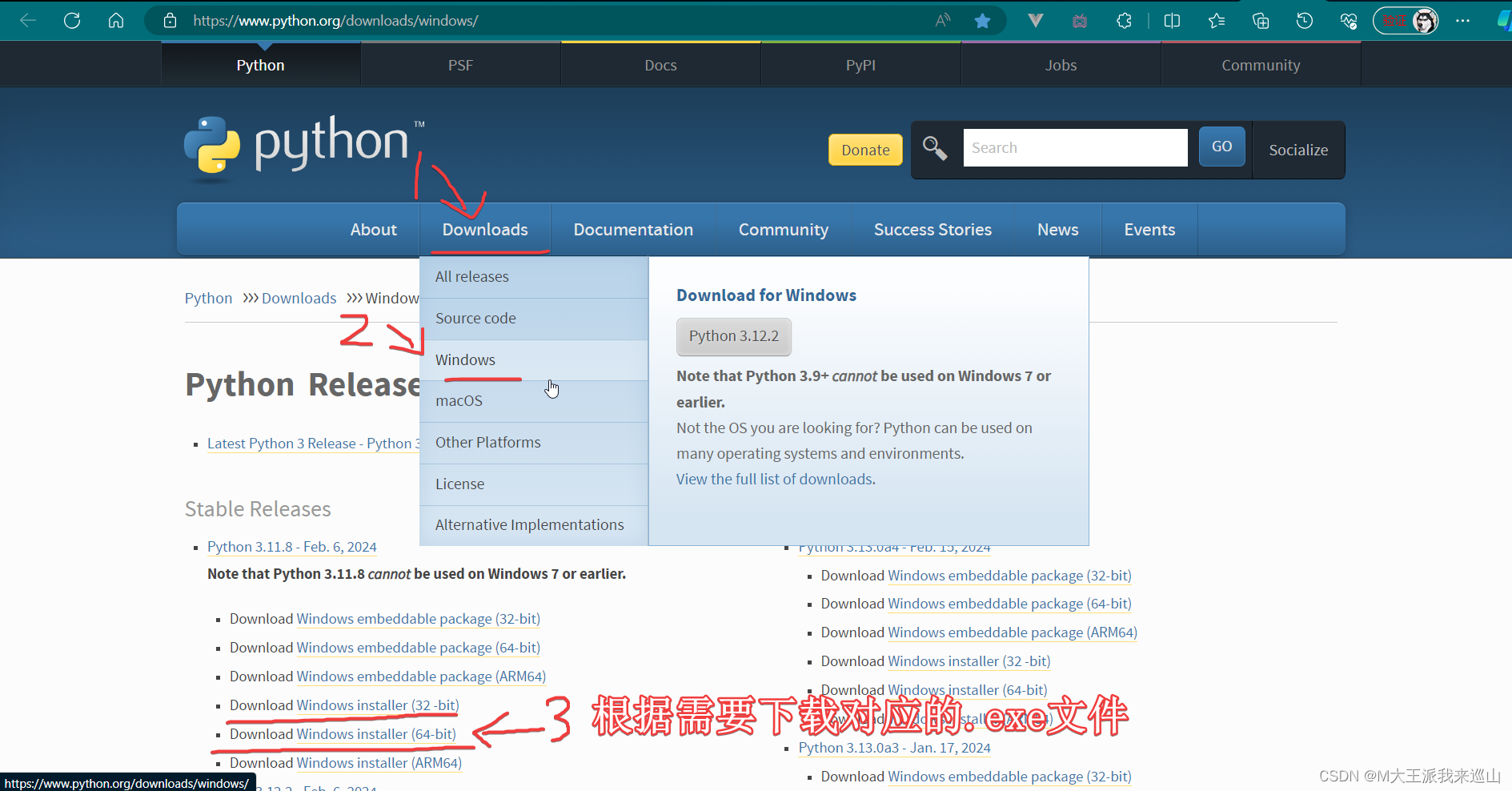1512x791 pixels.
Task: Click the V-shaped extension icon
Action: [x=1036, y=21]
